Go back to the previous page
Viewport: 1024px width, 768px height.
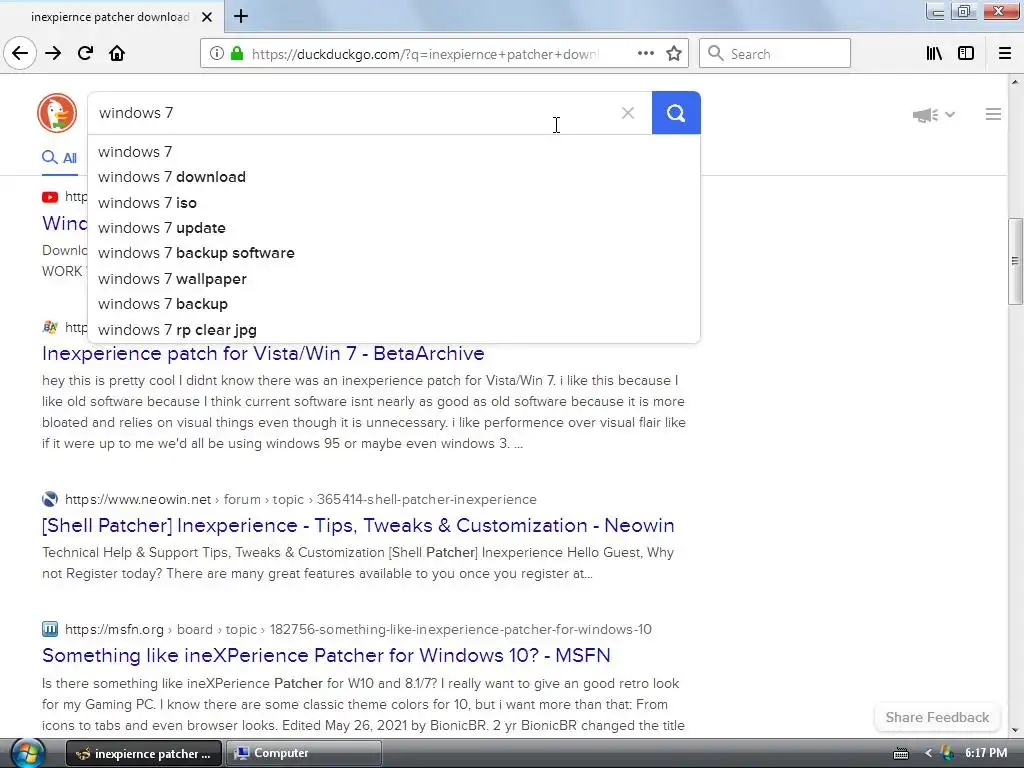tap(20, 53)
